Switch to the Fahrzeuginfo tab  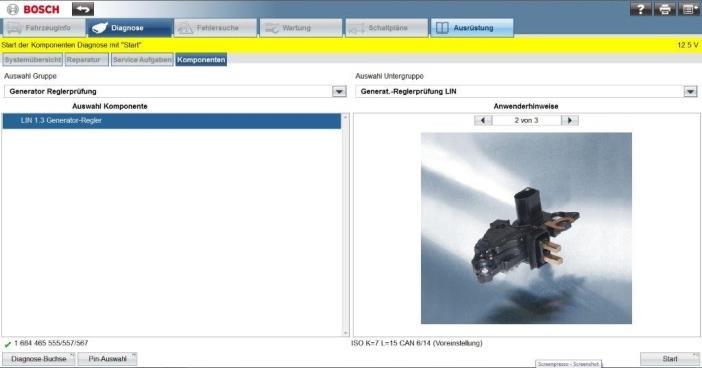point(44,28)
